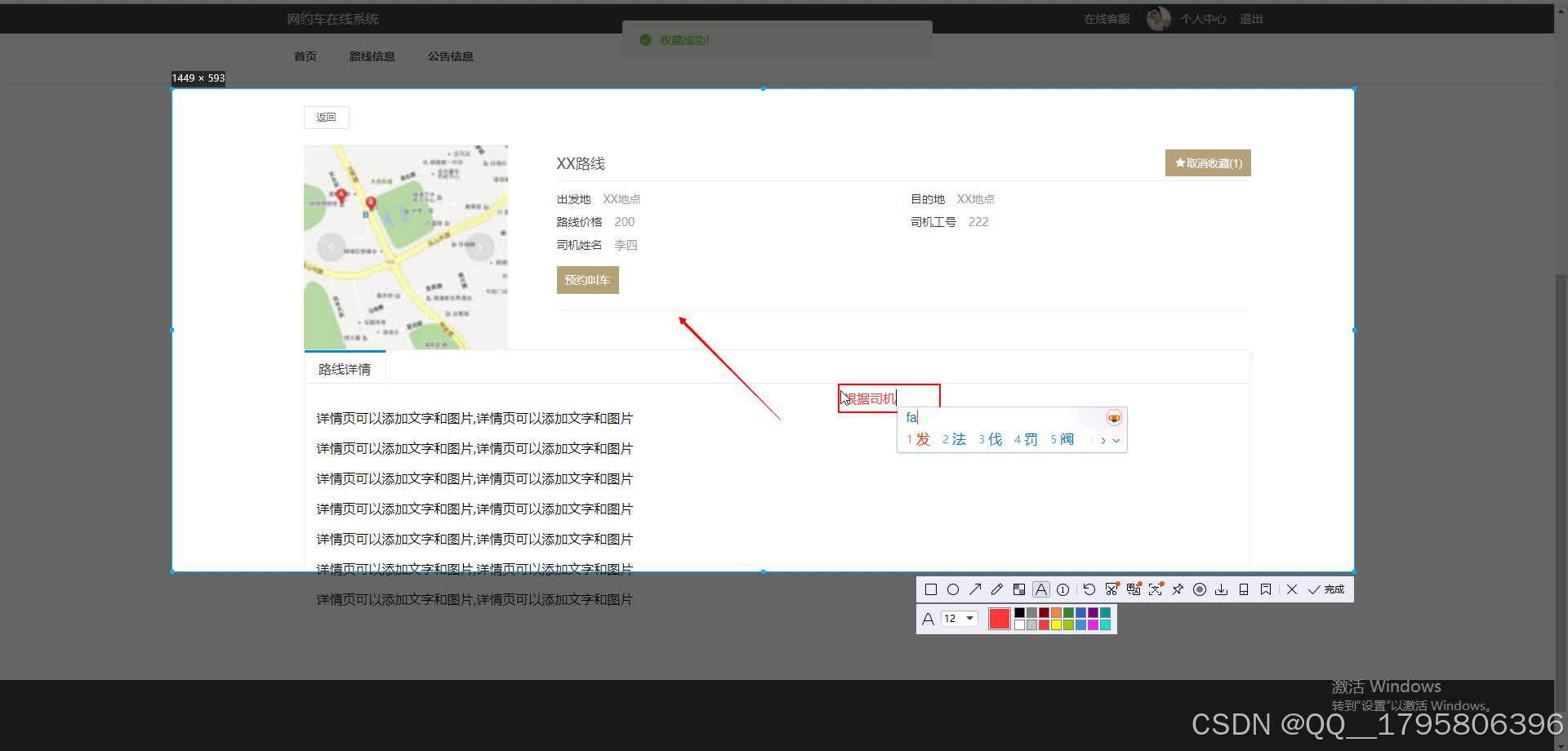Pick the orange color swatch

(1056, 612)
